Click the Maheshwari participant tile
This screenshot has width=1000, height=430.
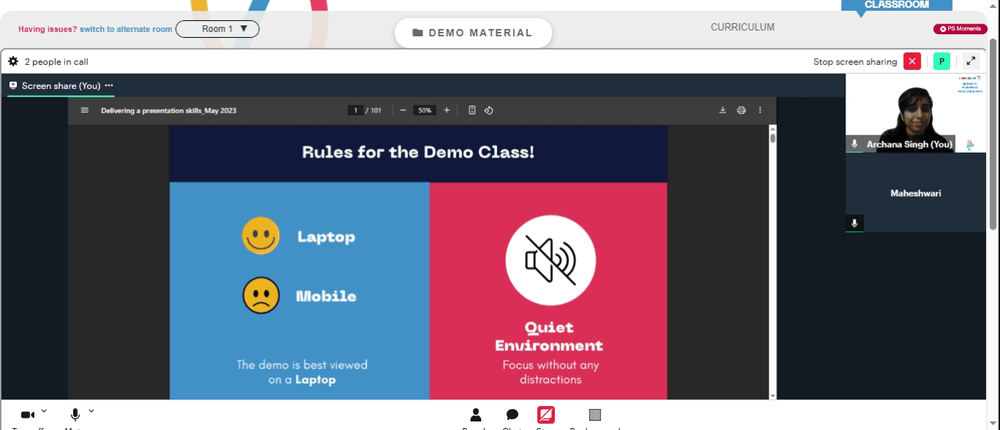point(915,193)
